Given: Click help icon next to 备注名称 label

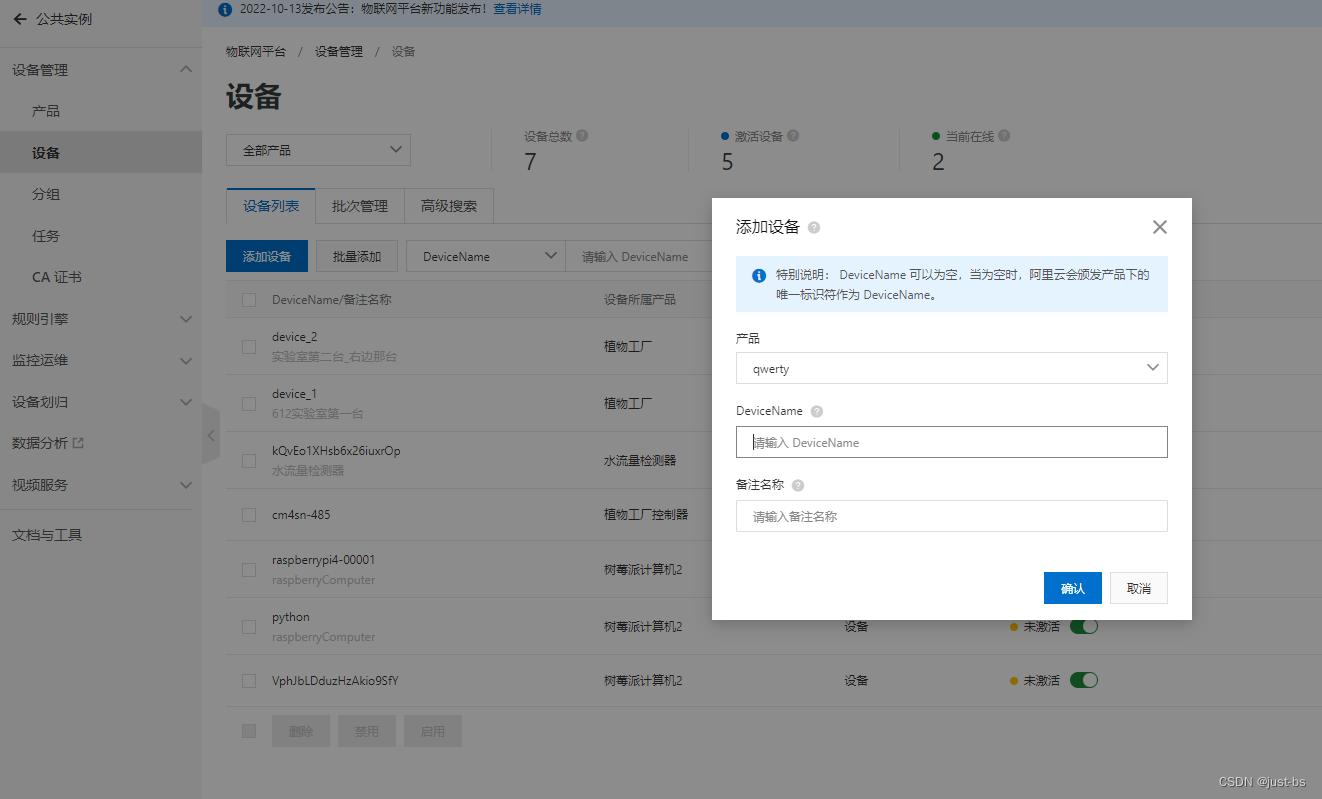Looking at the screenshot, I should tap(798, 485).
